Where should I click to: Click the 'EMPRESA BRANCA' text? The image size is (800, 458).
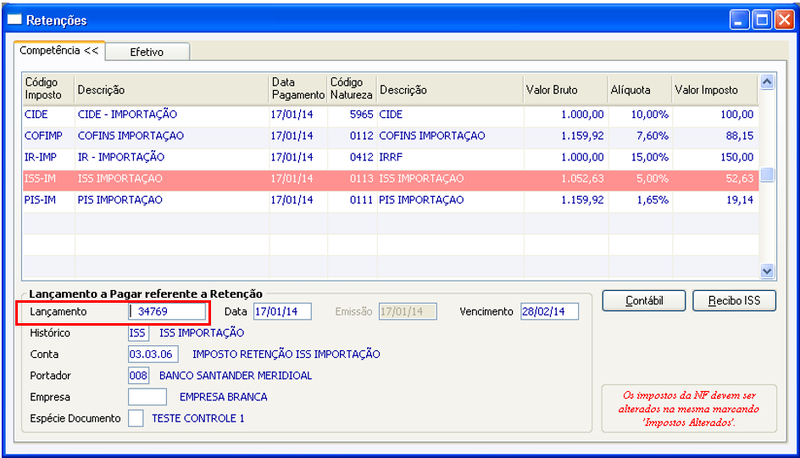(x=223, y=397)
